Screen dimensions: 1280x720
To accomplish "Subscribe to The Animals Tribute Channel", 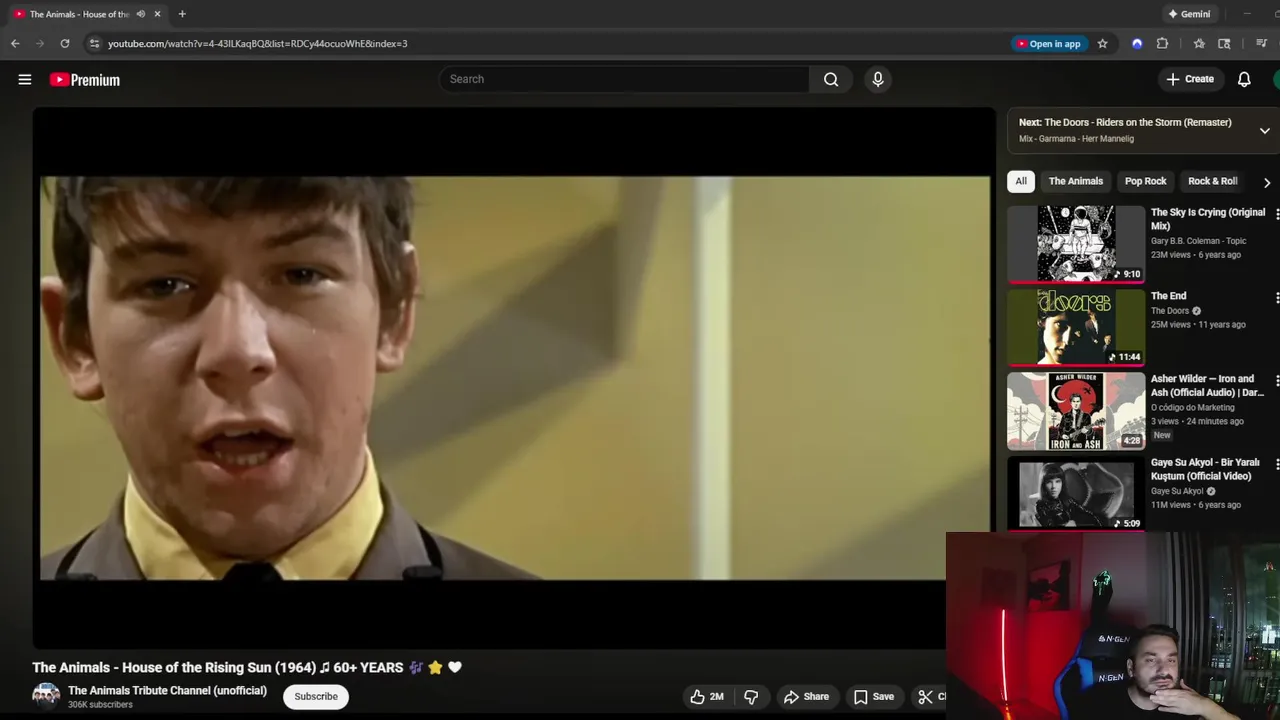I will tap(316, 697).
